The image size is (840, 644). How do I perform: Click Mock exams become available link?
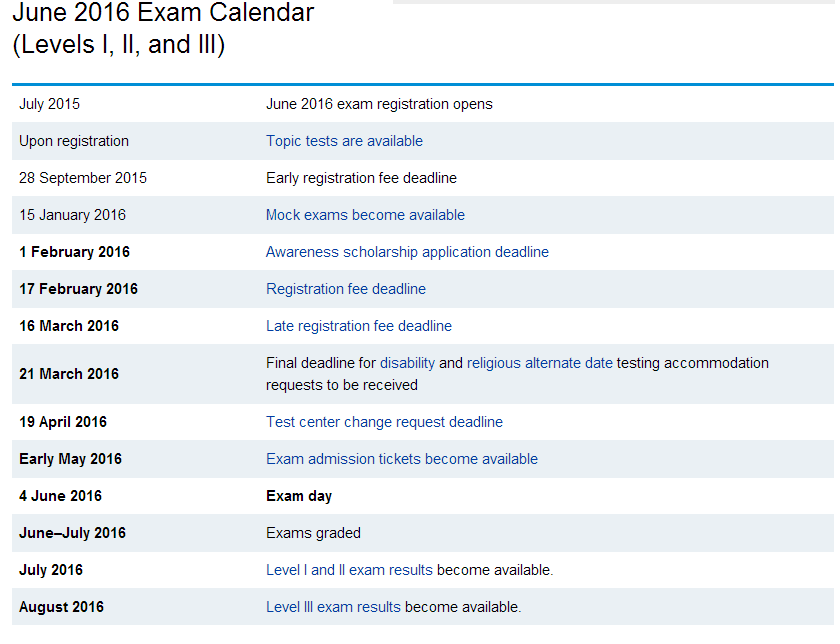[x=365, y=215]
